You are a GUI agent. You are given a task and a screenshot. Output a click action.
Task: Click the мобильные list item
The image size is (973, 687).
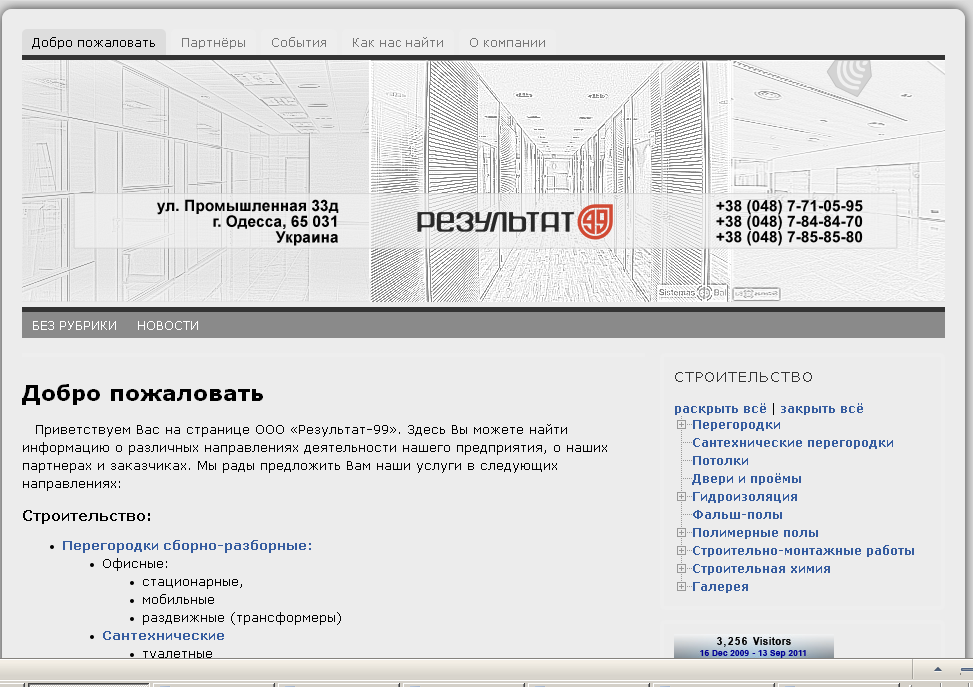pos(178,600)
